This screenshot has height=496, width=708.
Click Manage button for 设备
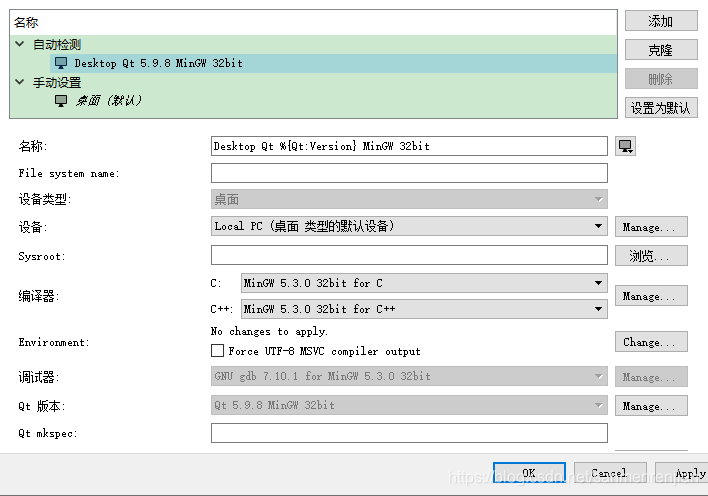pyautogui.click(x=651, y=227)
